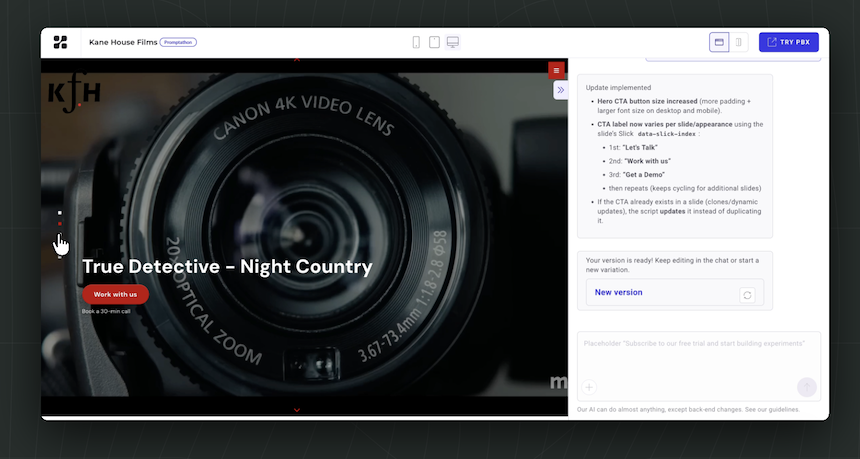Collapse the chat panel with double chevron
Screen dimensions: 860x459
tap(561, 90)
